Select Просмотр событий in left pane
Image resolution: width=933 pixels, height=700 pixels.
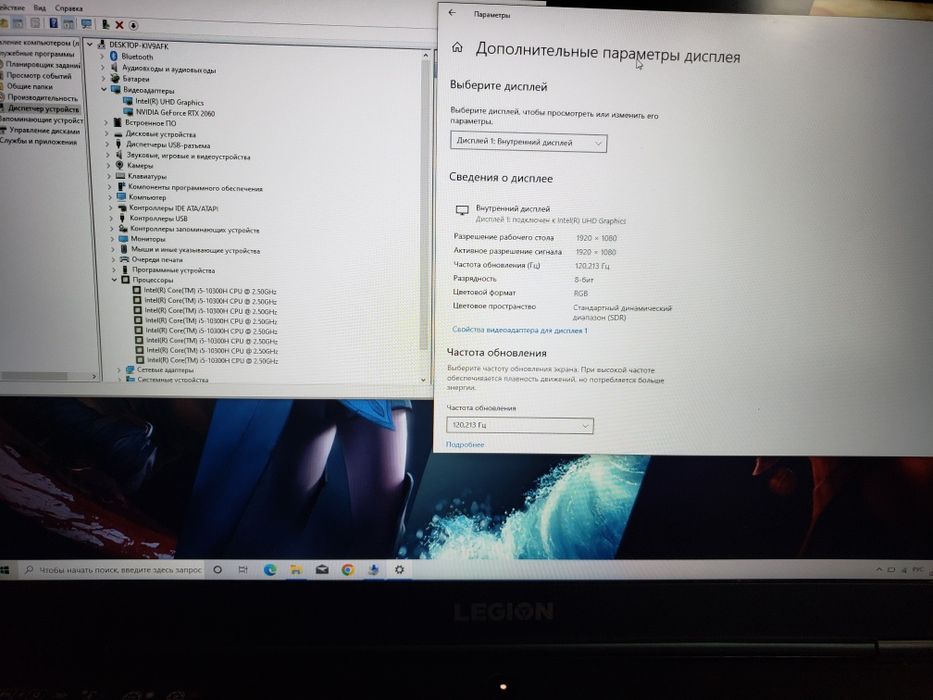pyautogui.click(x=39, y=76)
